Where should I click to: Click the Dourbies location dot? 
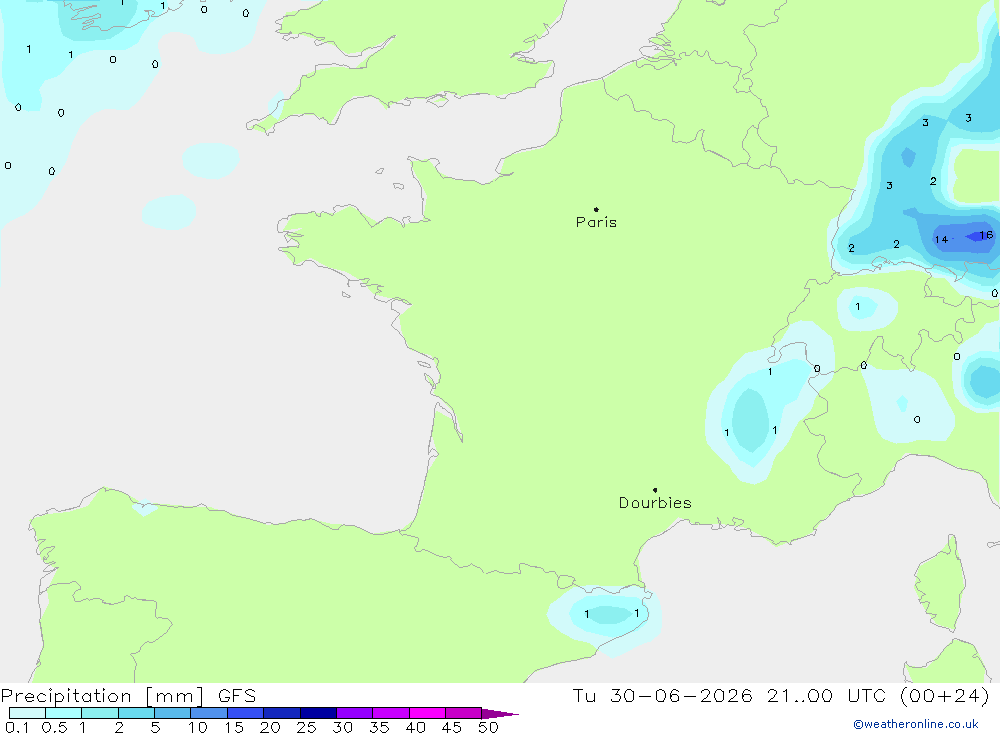click(x=655, y=490)
